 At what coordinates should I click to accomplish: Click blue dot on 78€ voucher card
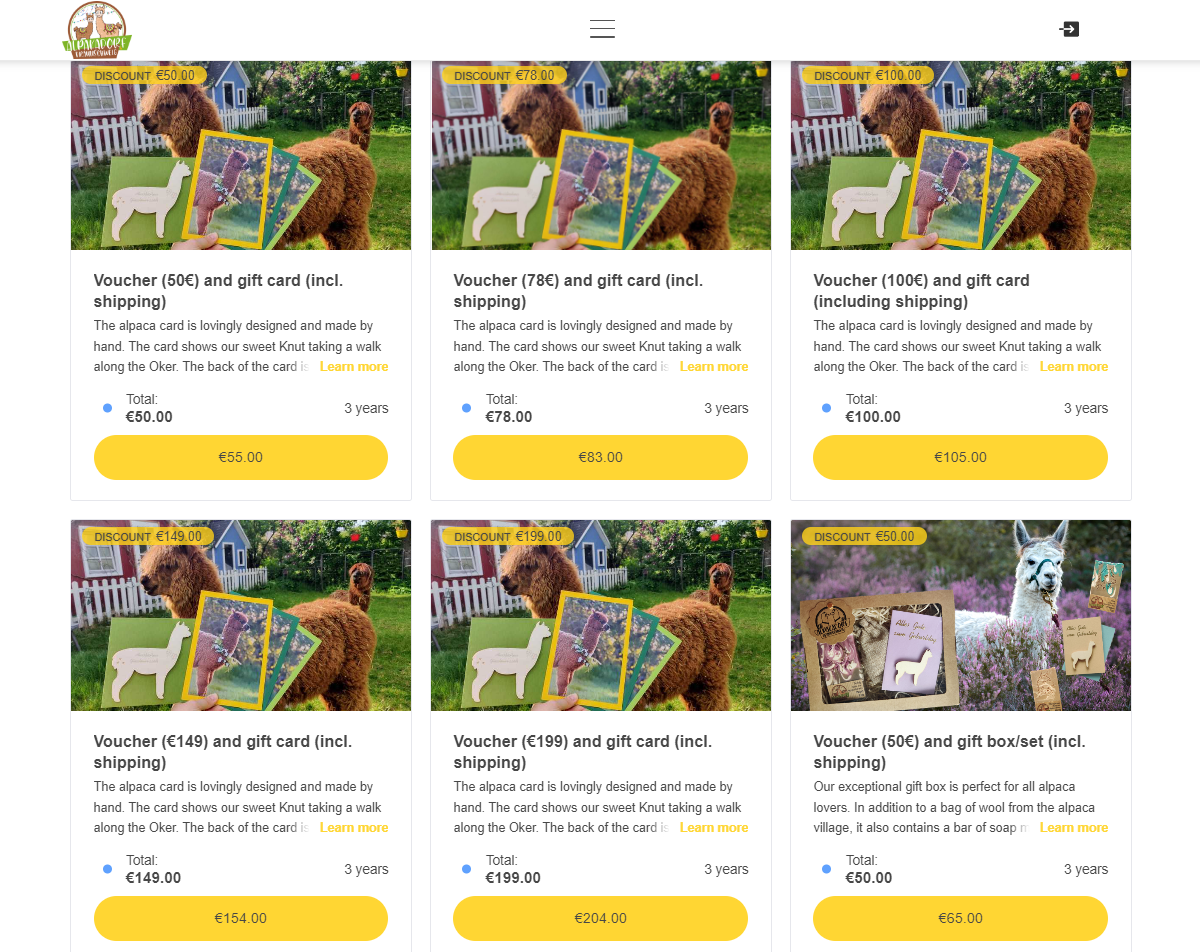coord(467,408)
